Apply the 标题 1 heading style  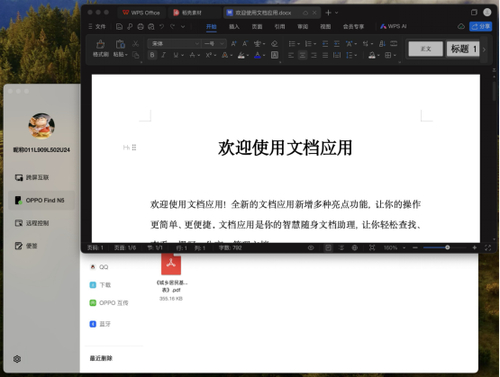(463, 49)
